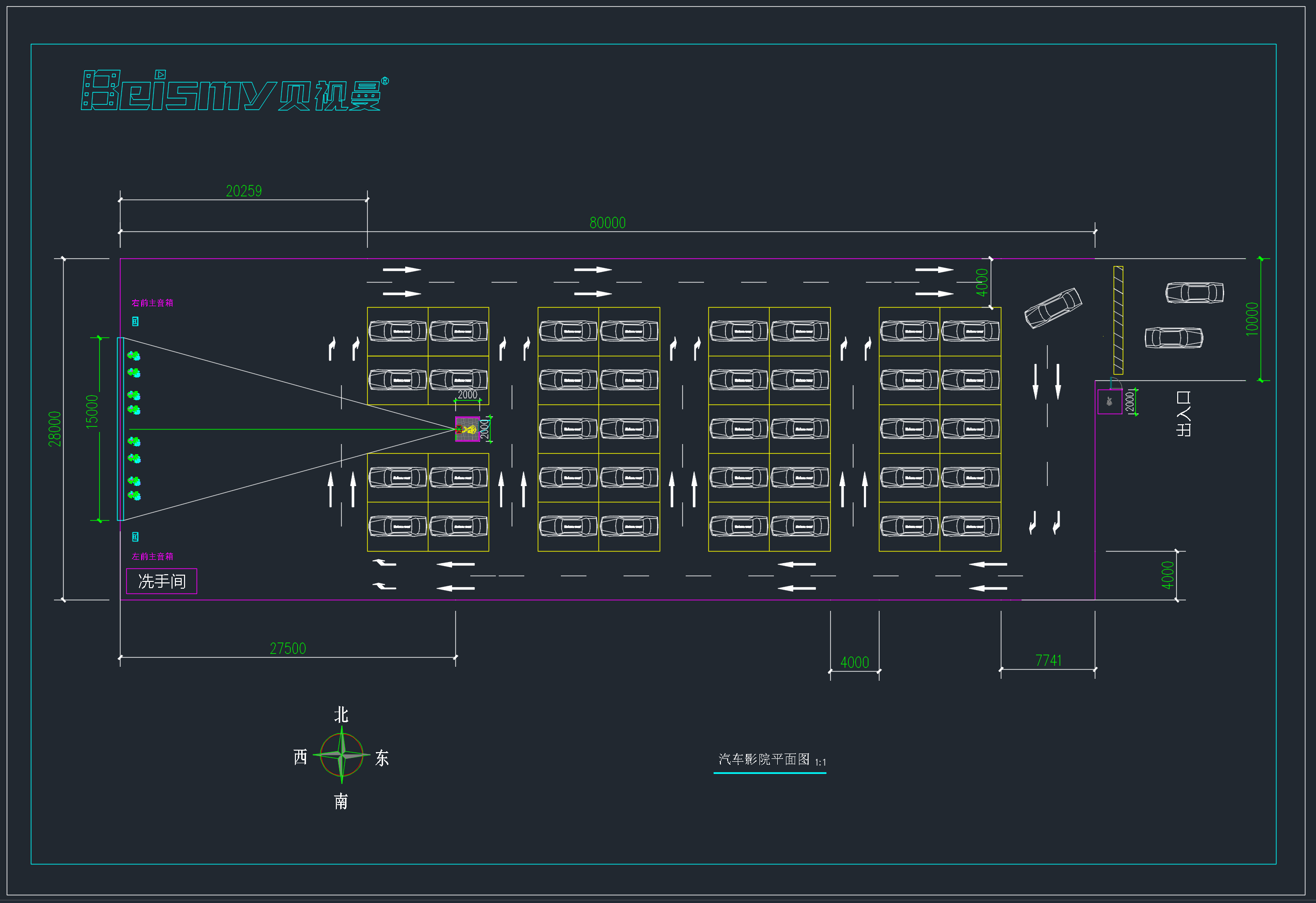1316x903 pixels.
Task: Click the speaker icon below 右前主音箱
Action: (x=135, y=321)
